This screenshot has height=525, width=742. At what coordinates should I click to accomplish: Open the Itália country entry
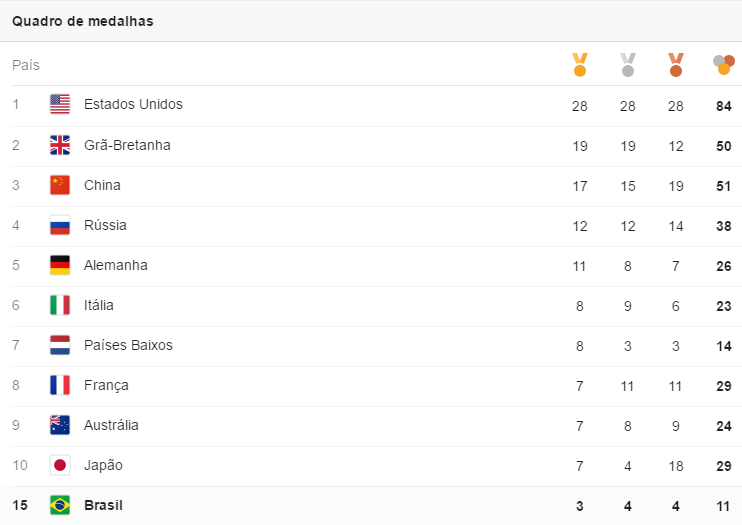(x=99, y=305)
